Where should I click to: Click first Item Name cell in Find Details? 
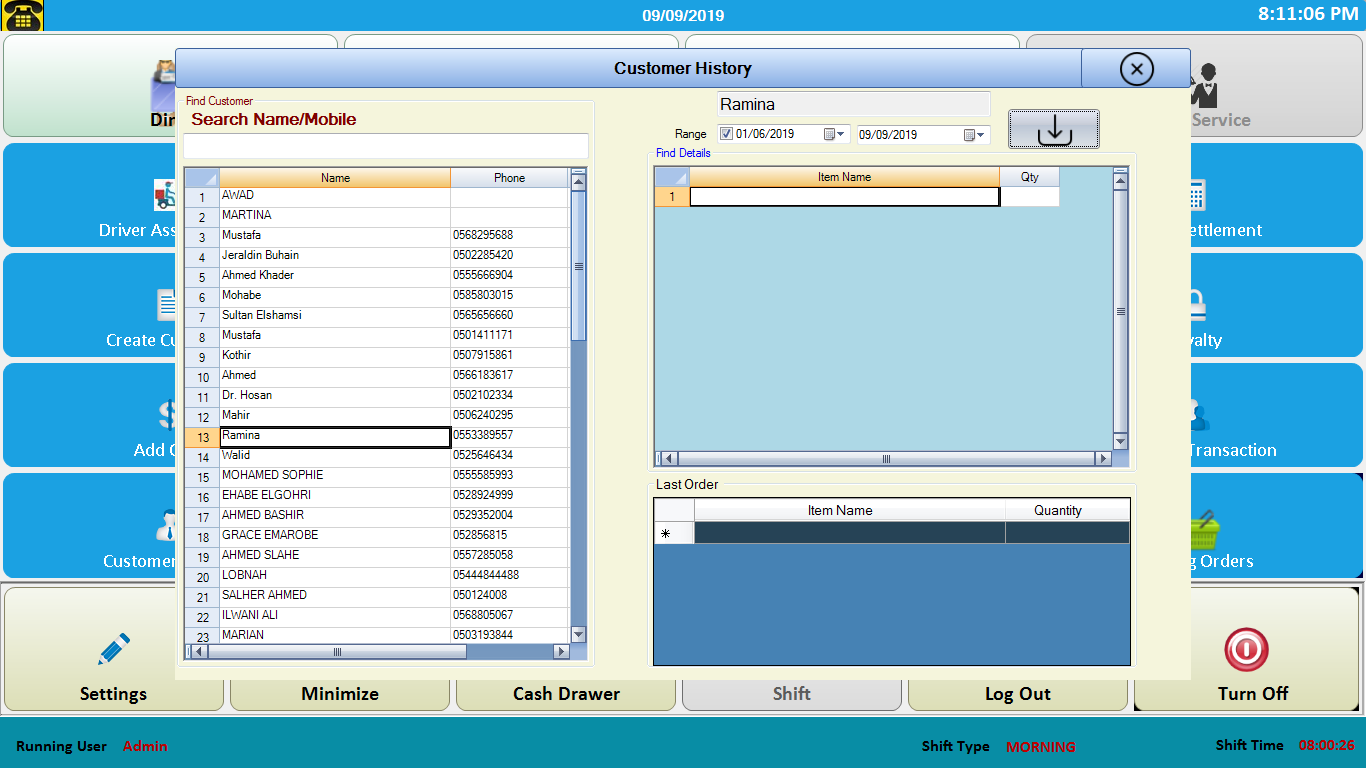844,197
